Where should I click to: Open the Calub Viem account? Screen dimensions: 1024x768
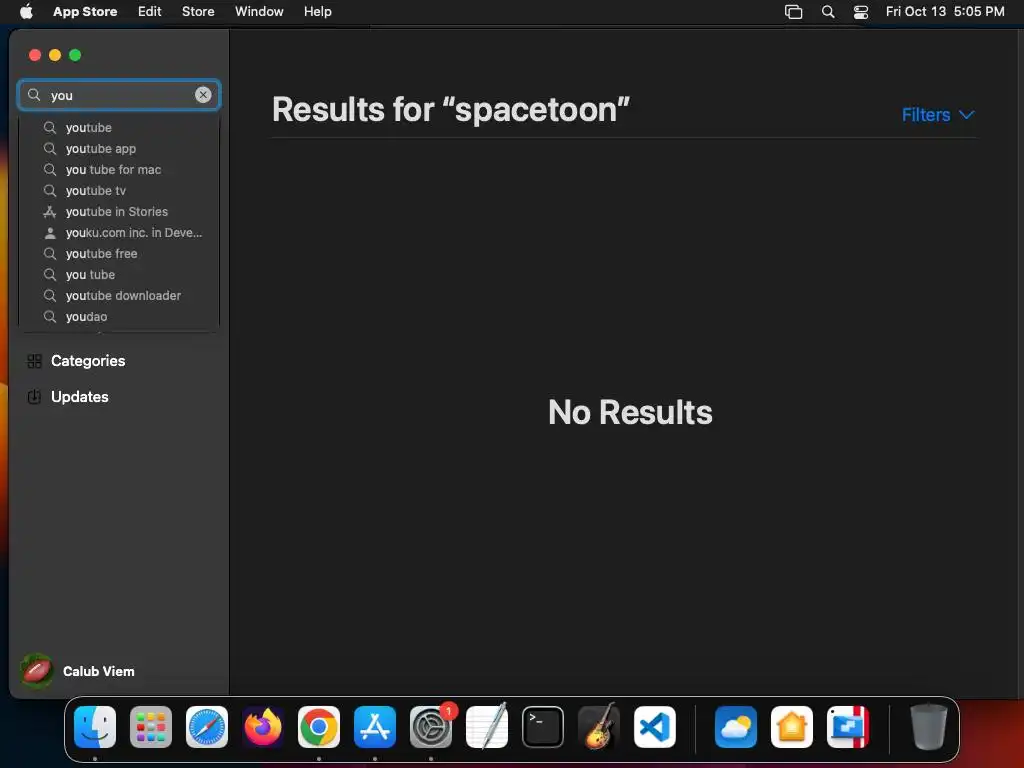pyautogui.click(x=78, y=671)
